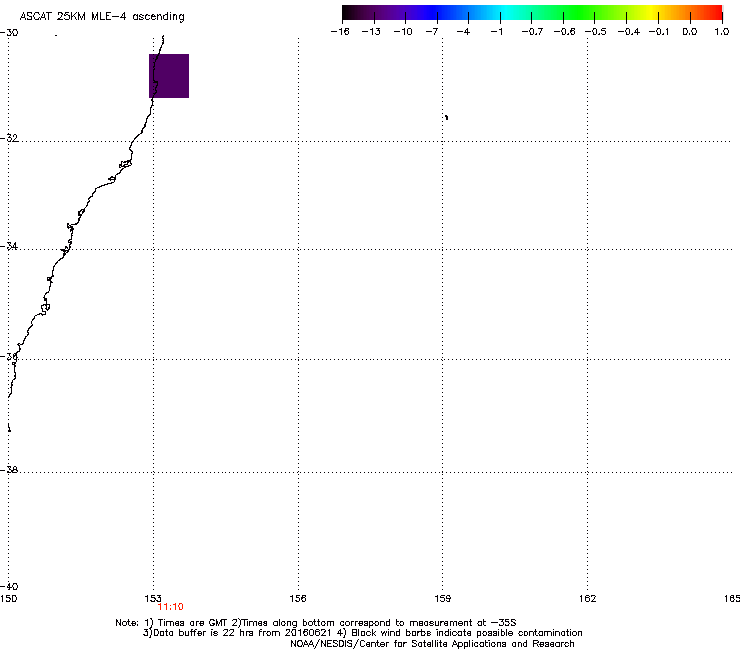
Task: Click the -0.7 label on color scale
Action: click(x=532, y=32)
